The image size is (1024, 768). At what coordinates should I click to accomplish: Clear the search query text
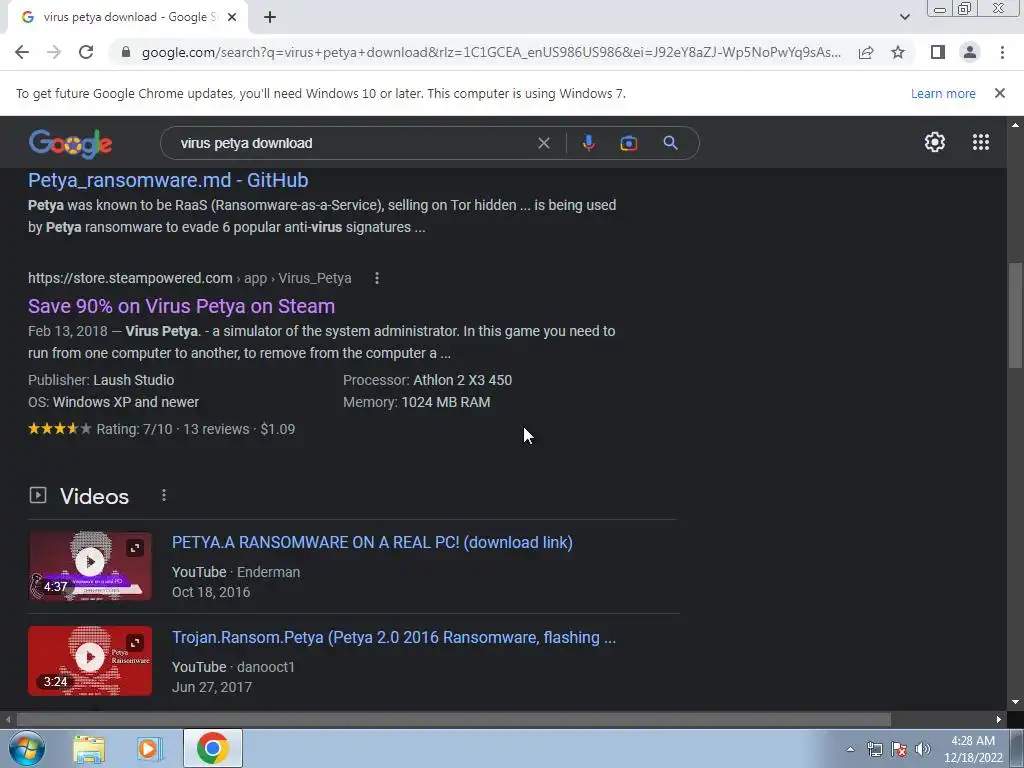click(543, 143)
